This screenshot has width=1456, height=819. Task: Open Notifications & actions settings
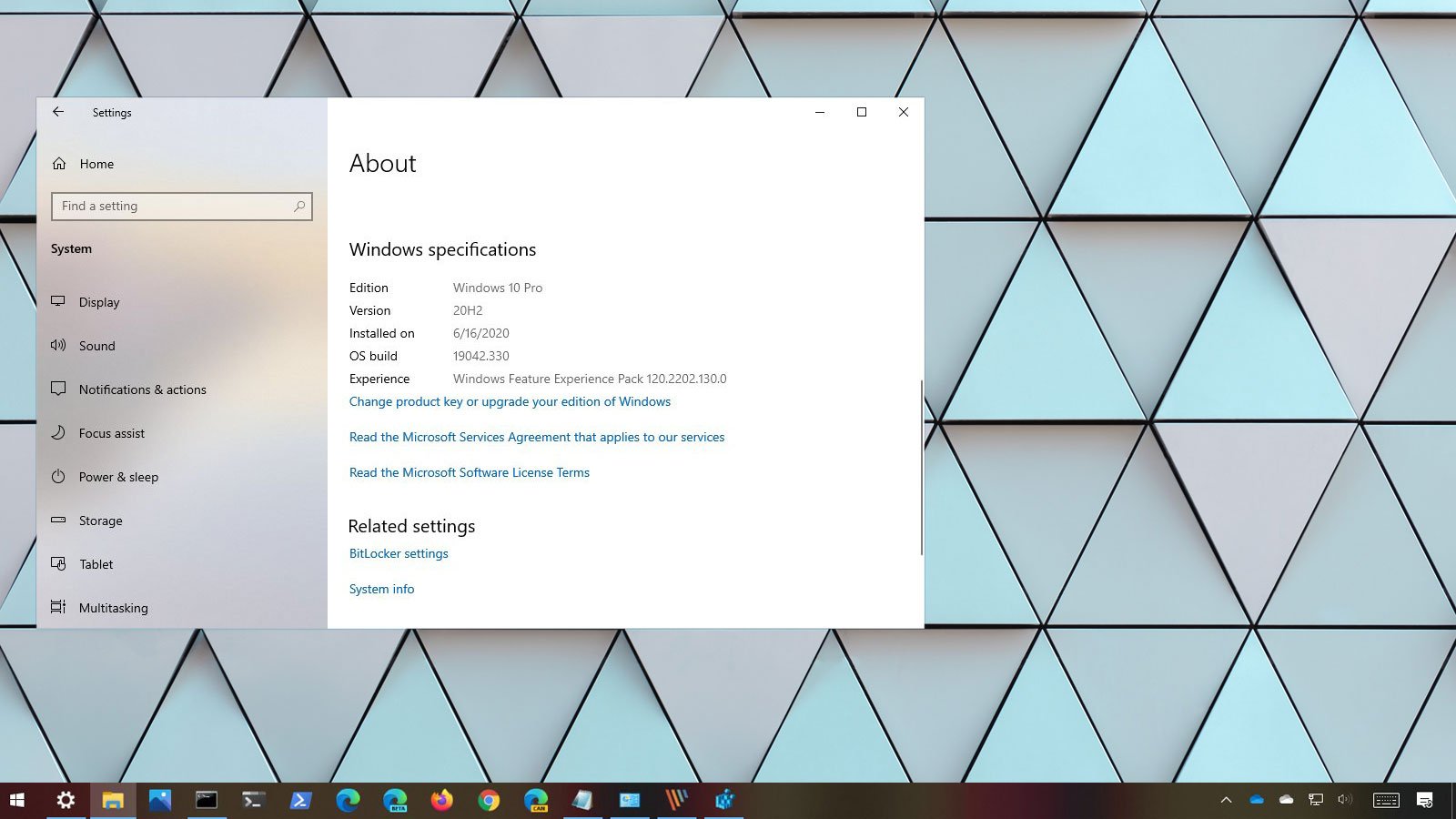tap(142, 389)
